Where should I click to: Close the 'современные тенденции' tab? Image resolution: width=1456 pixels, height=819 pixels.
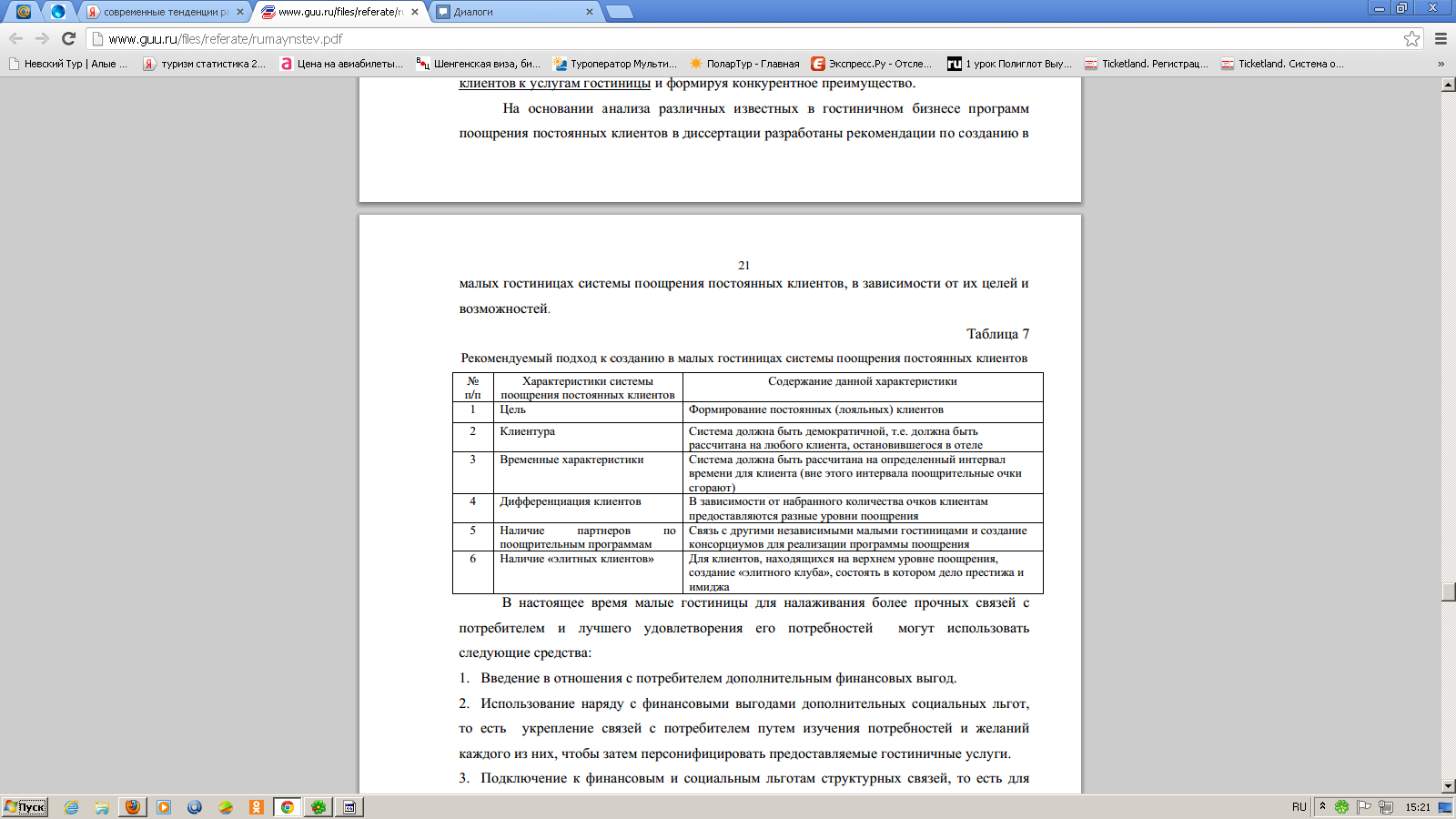(x=240, y=12)
